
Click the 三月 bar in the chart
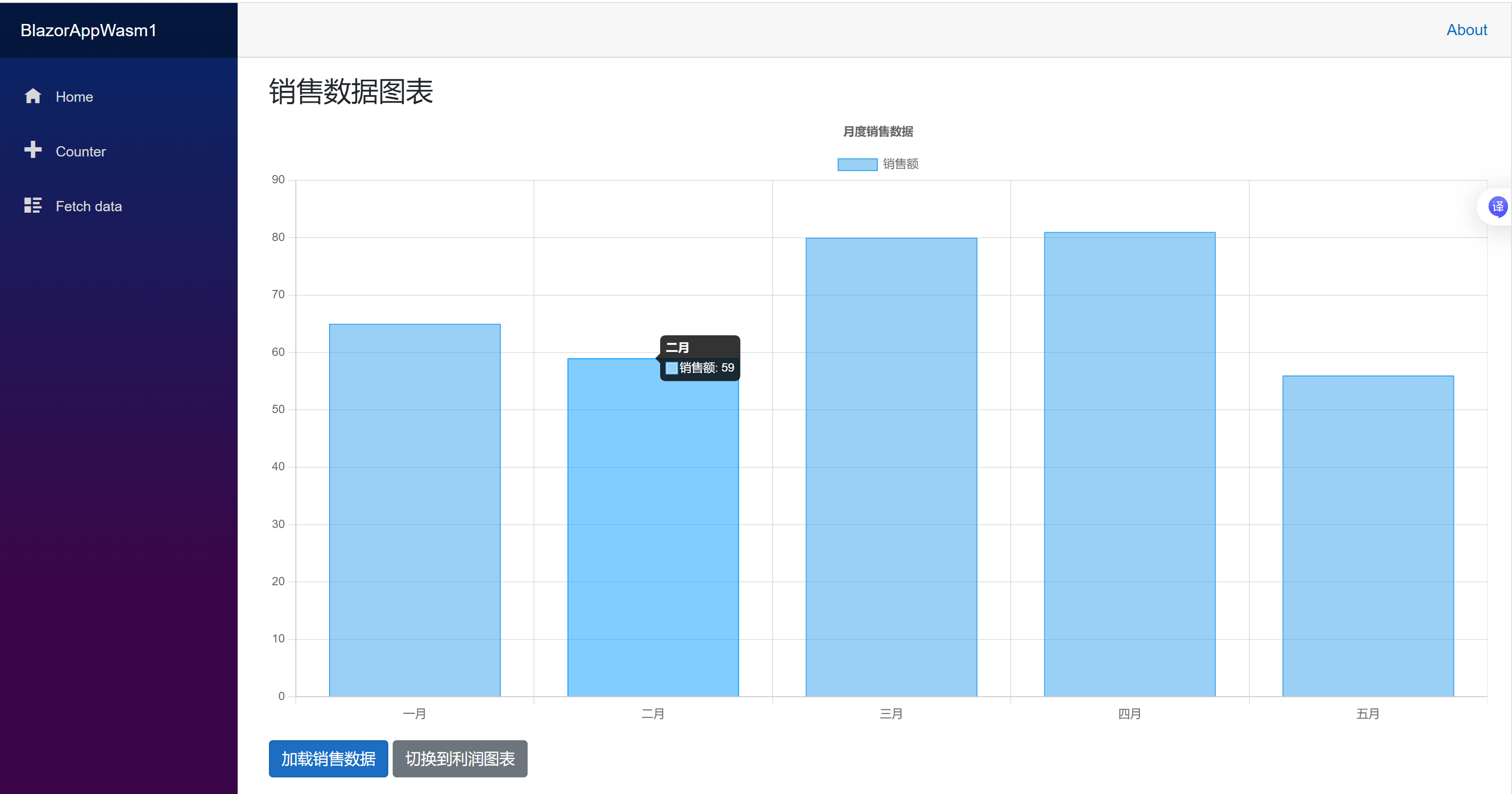(x=891, y=467)
